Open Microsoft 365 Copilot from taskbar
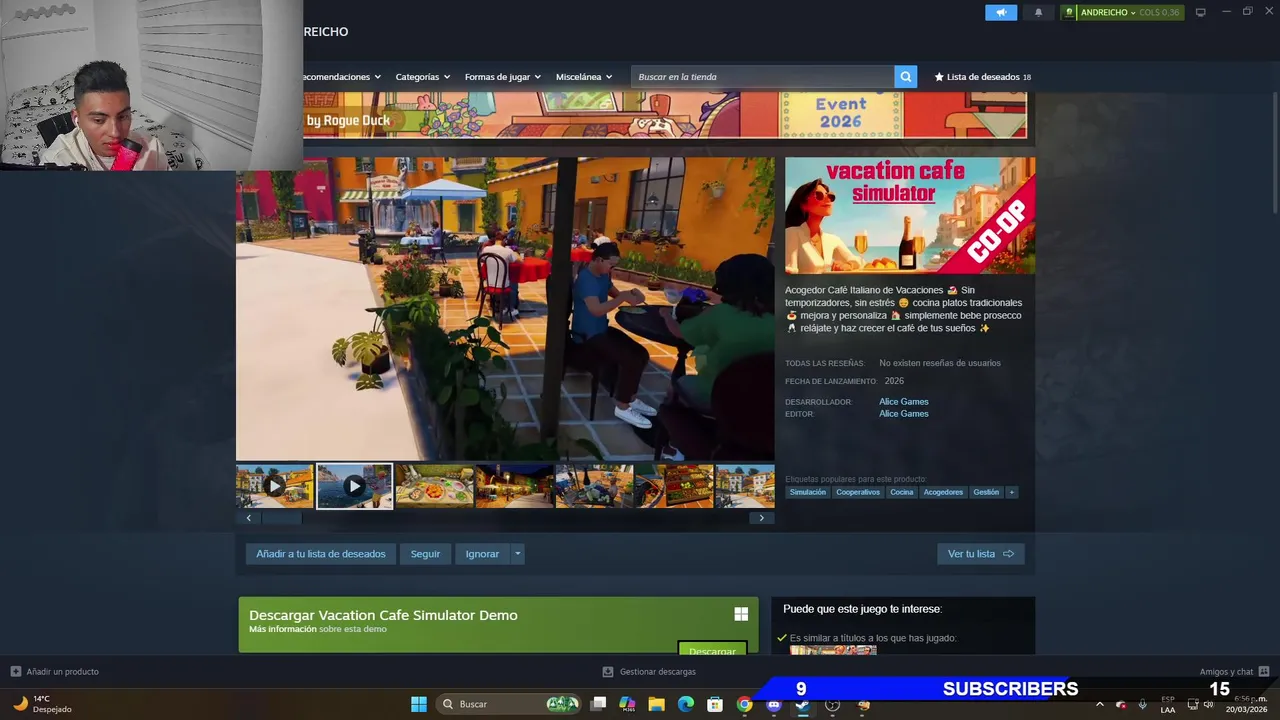The width and height of the screenshot is (1280, 720). click(627, 704)
